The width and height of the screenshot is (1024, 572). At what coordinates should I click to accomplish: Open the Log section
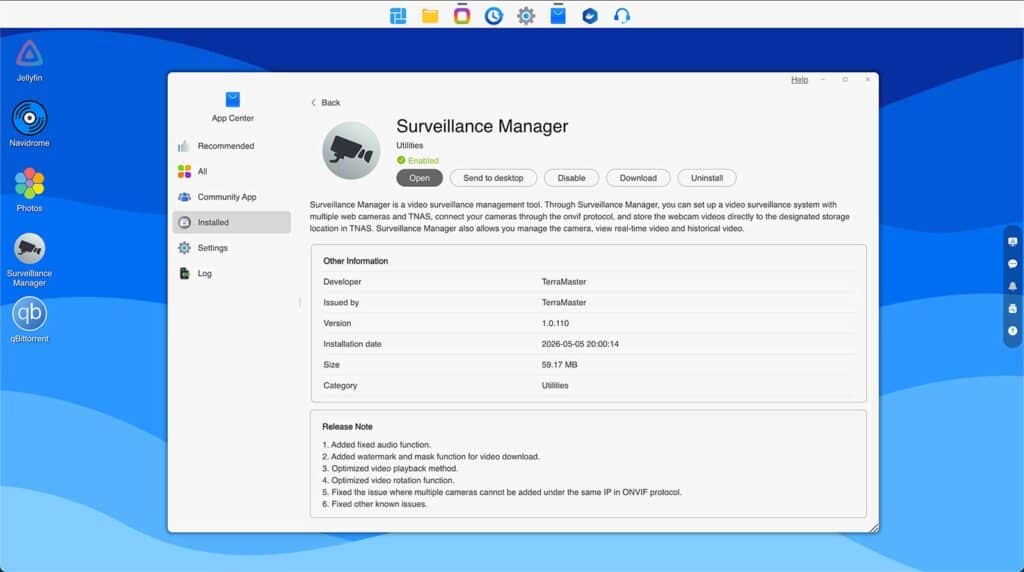(x=231, y=273)
